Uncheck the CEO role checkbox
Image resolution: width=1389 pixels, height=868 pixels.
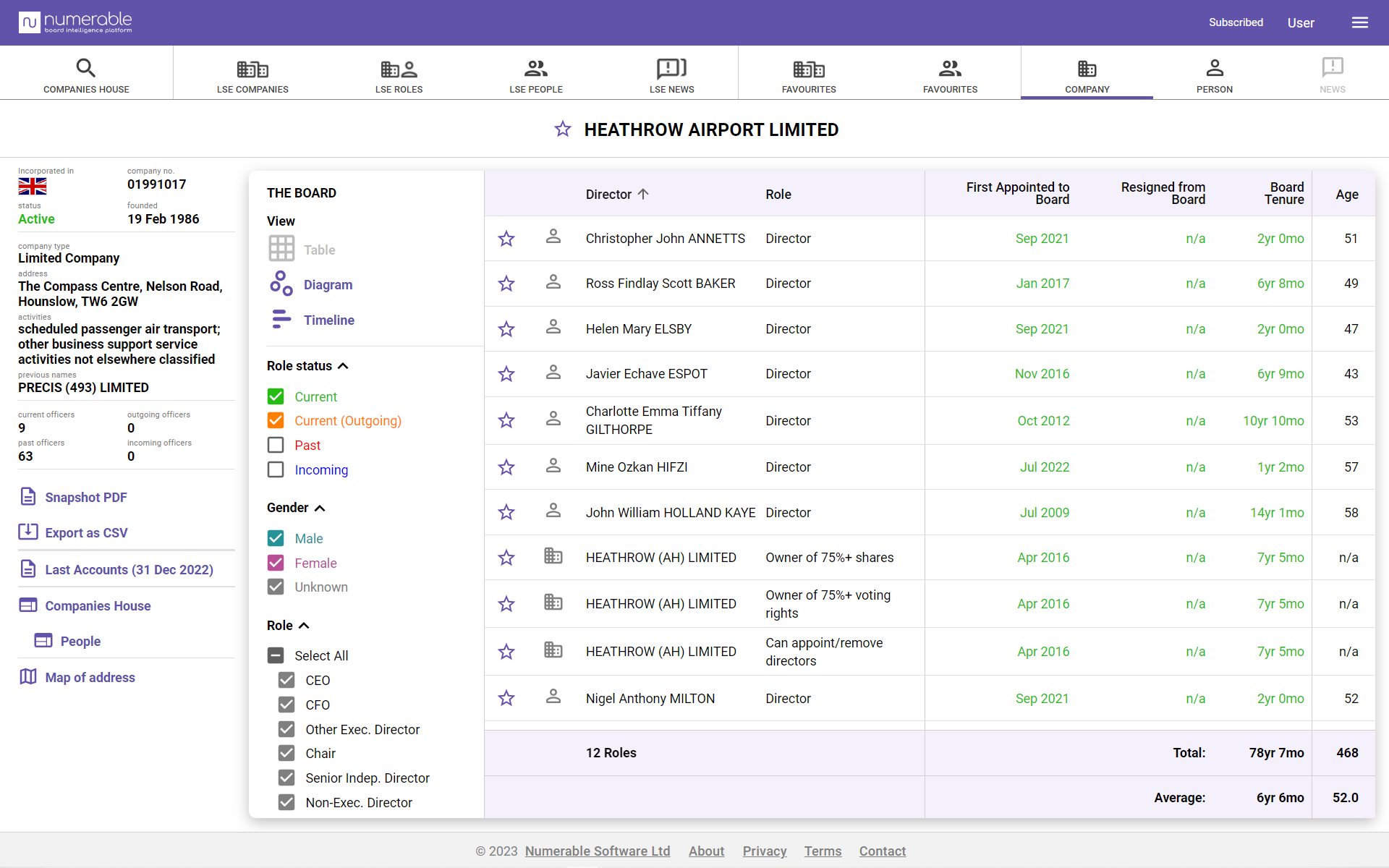click(x=286, y=680)
